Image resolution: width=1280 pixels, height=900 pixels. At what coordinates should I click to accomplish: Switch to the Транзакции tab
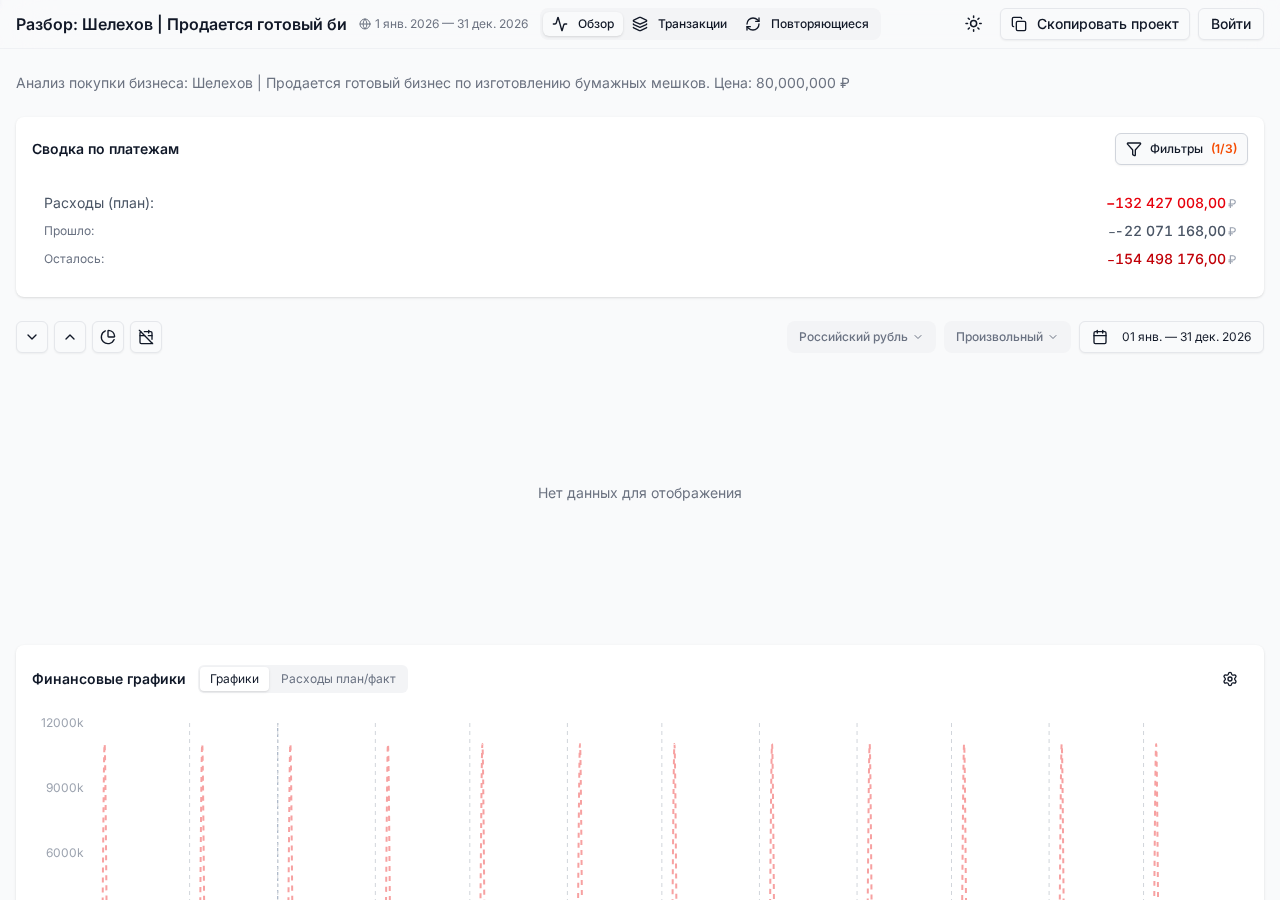click(x=692, y=23)
